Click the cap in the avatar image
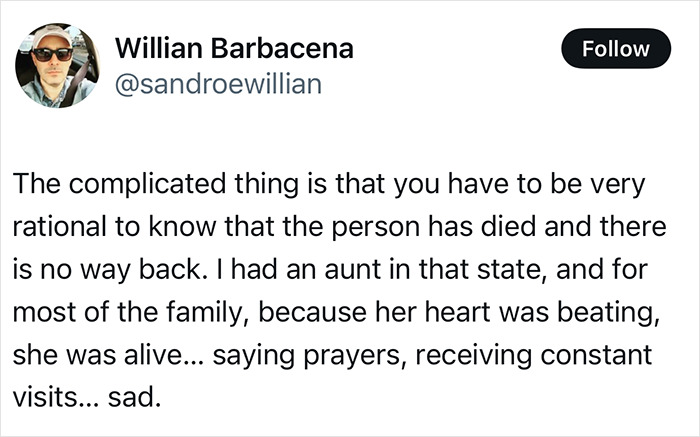 (53, 37)
